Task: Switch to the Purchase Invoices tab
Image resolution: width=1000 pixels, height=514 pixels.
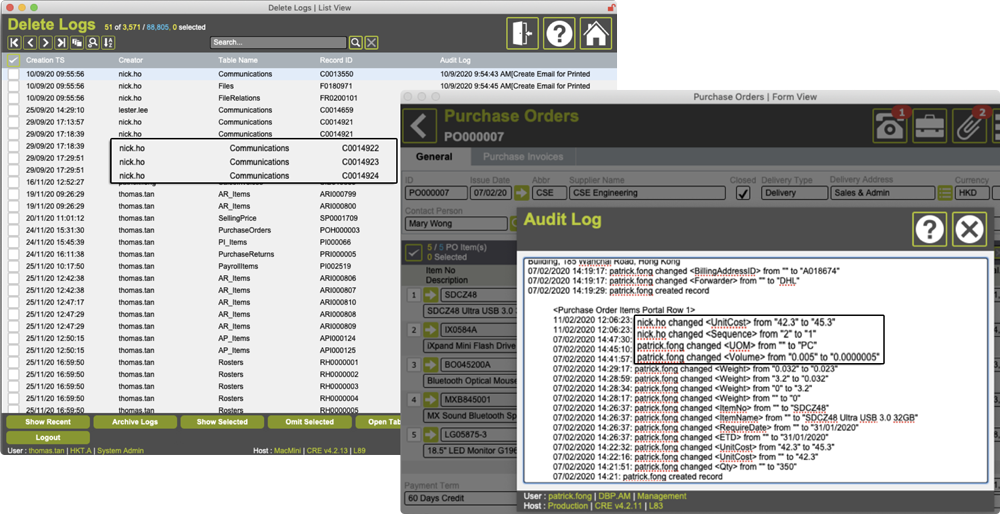Action: click(525, 157)
